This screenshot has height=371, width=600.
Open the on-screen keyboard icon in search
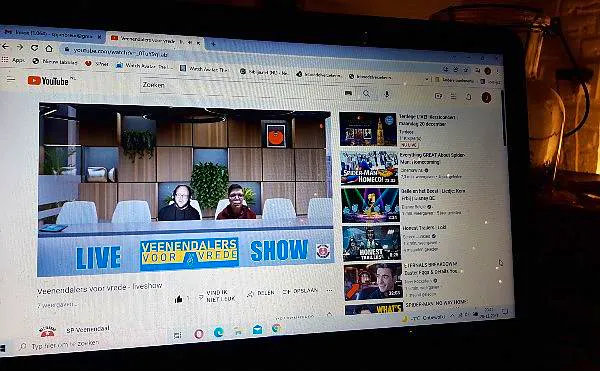[x=348, y=93]
